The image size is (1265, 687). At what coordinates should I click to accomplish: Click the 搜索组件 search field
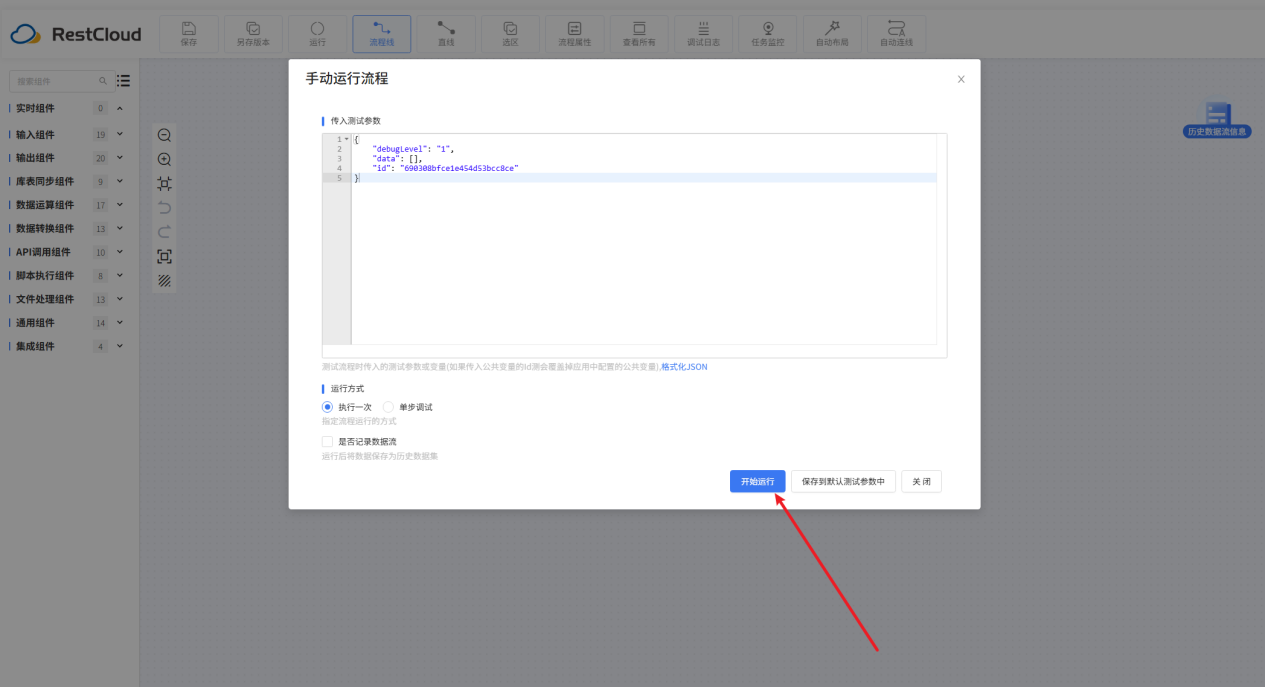point(60,81)
